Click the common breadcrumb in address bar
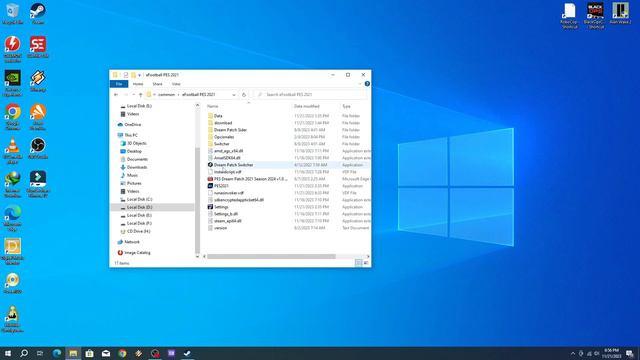 pos(166,95)
